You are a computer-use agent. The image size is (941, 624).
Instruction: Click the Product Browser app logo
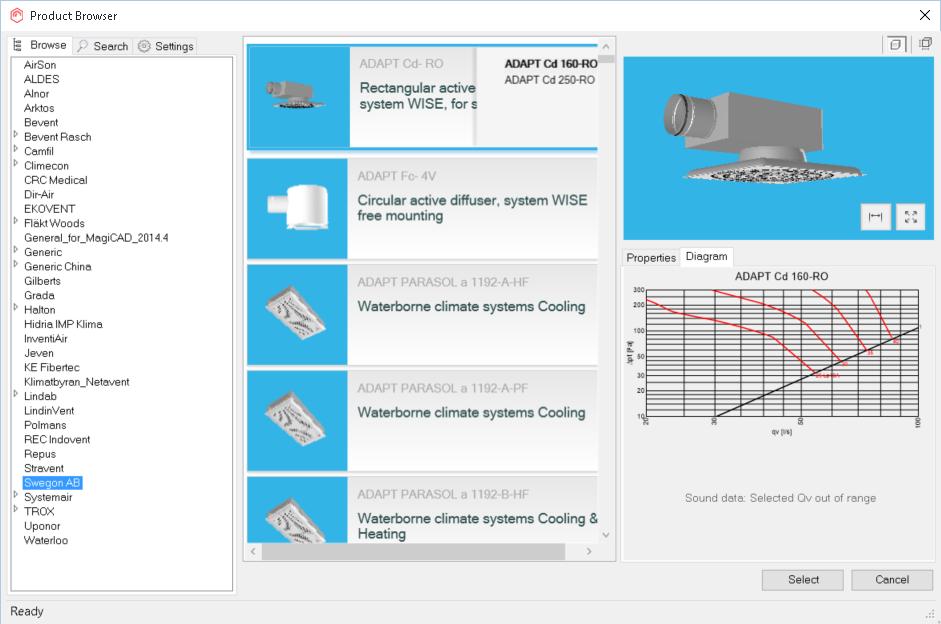(x=17, y=16)
